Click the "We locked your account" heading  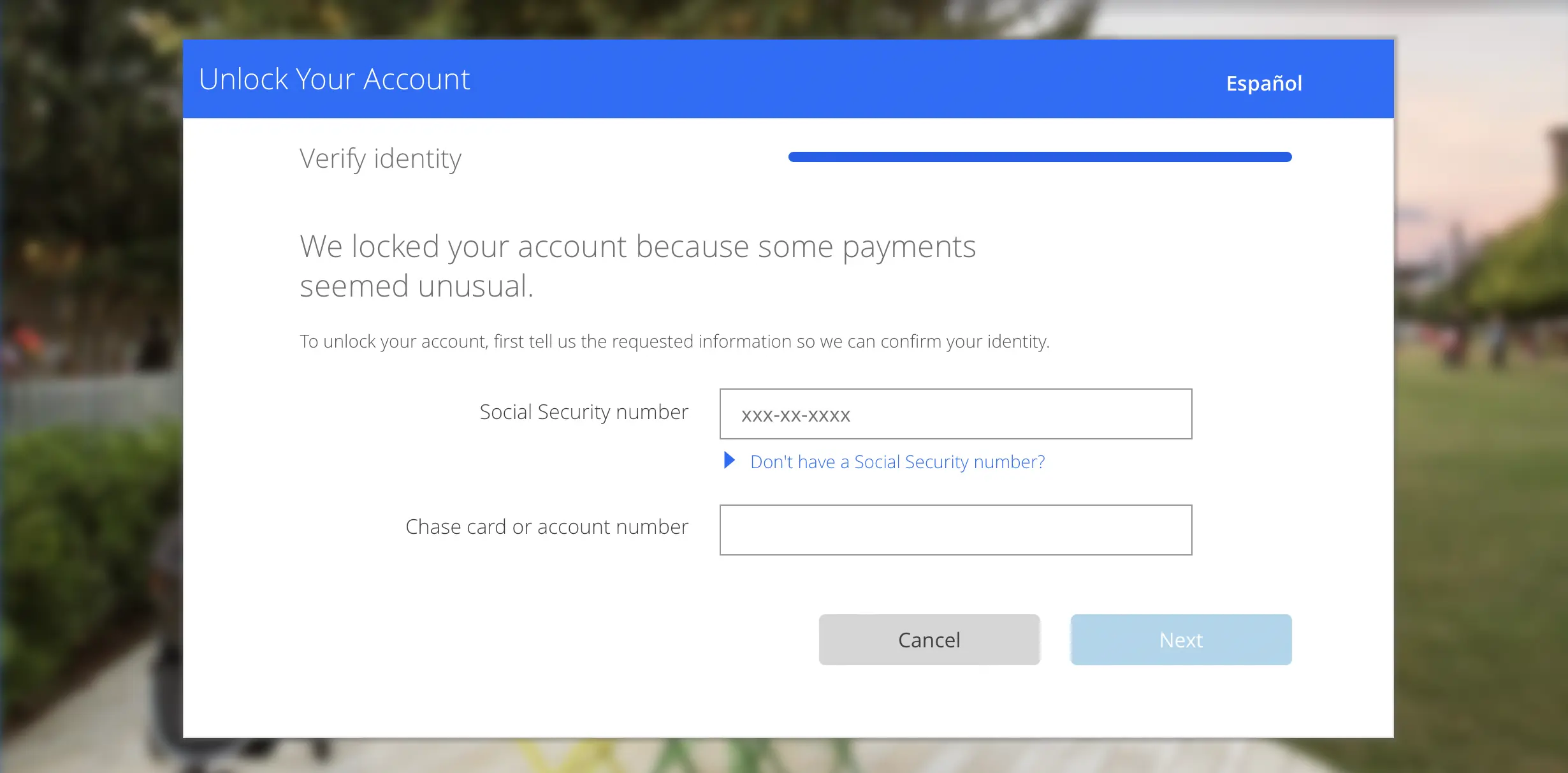pyautogui.click(x=637, y=247)
